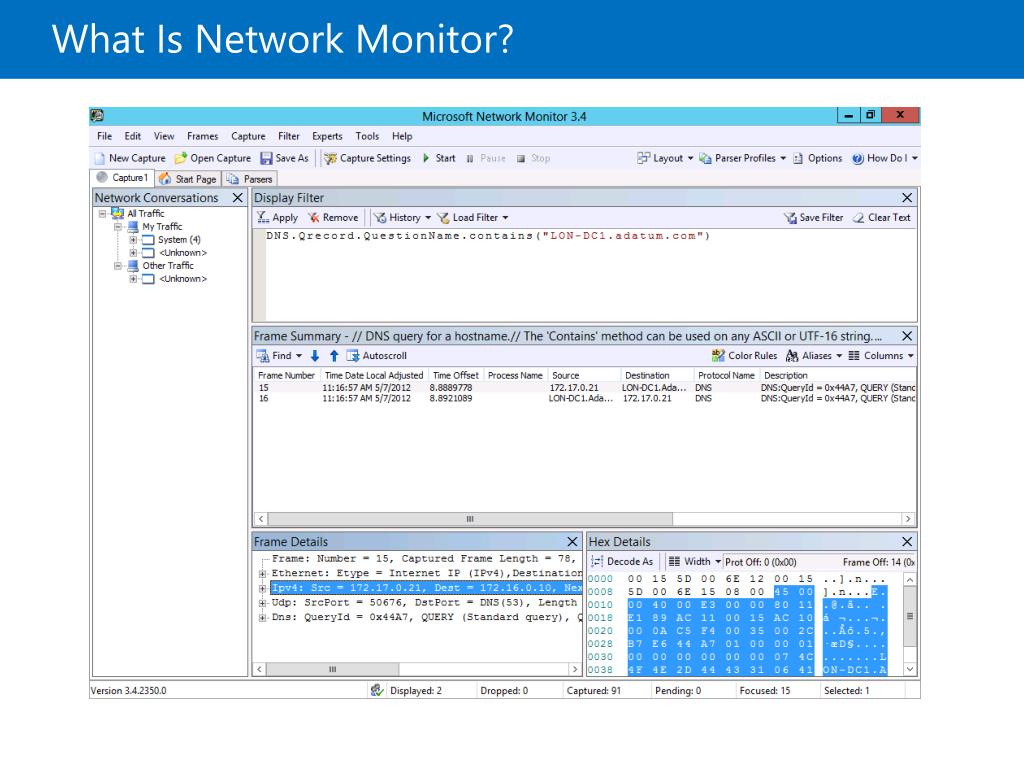Open the Load Filter dropdown
The image size is (1024, 768).
click(473, 217)
